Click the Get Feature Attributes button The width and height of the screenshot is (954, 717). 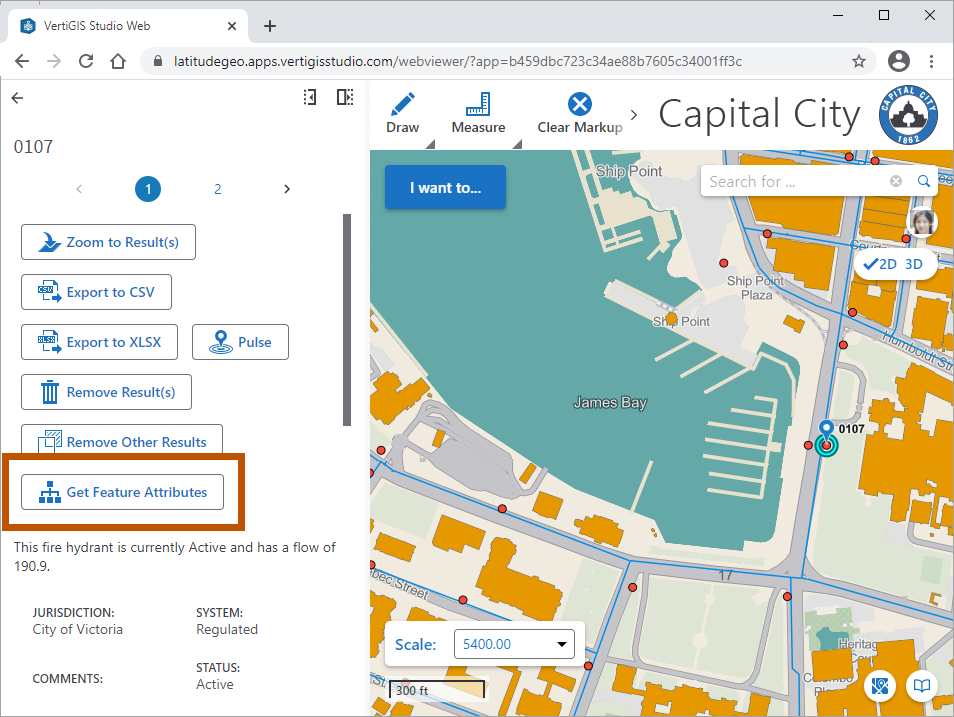(121, 492)
